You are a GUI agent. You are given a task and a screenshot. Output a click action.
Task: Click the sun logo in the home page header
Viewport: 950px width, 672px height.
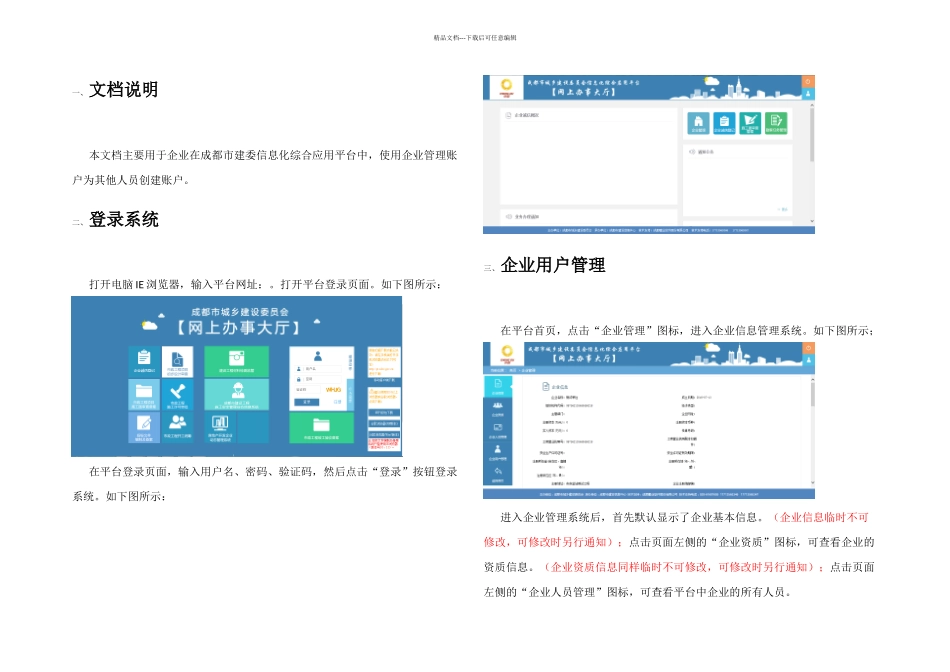(507, 87)
